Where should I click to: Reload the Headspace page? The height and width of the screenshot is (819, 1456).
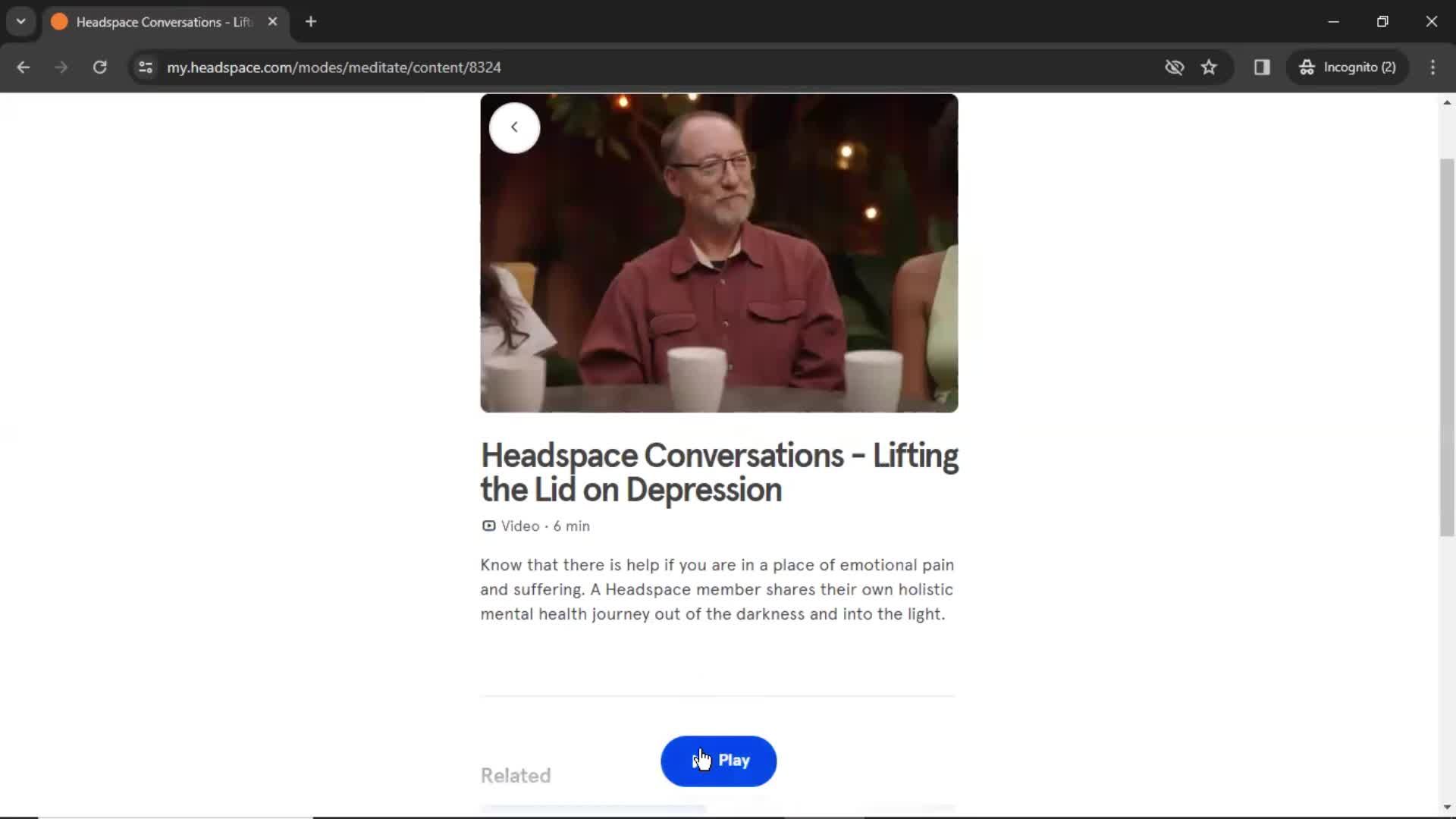pyautogui.click(x=99, y=67)
